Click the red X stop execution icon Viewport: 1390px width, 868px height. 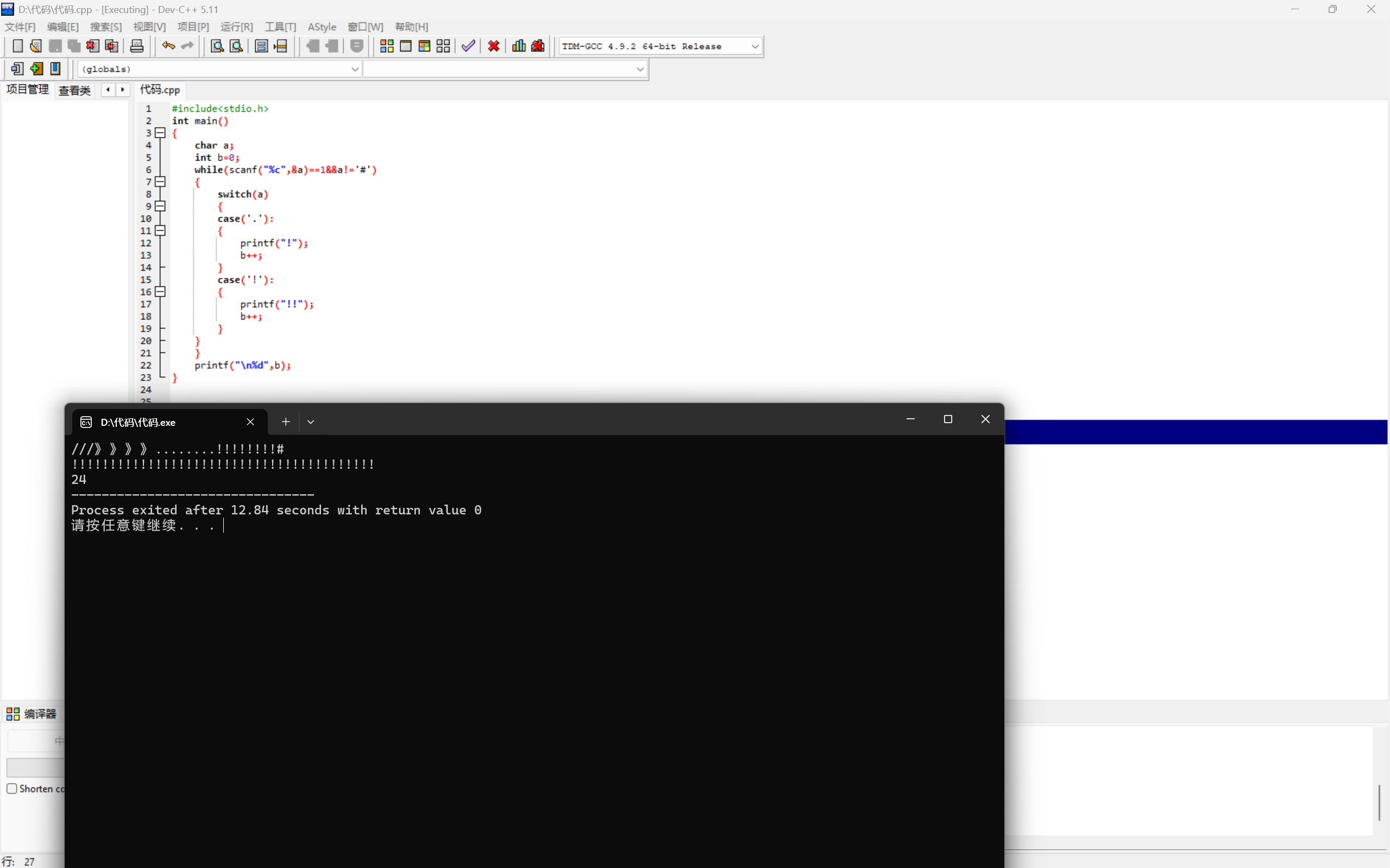(494, 46)
